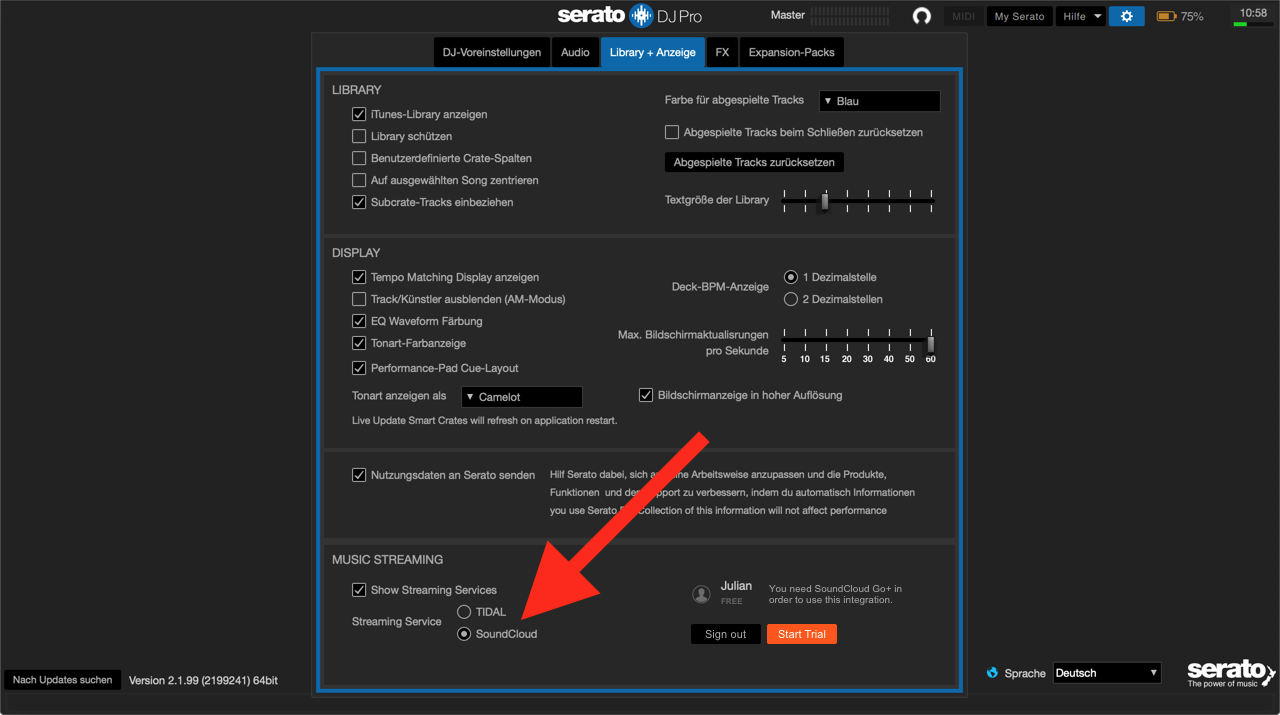This screenshot has height=715, width=1280.
Task: Select the Serato DJ Pro logo
Action: [x=629, y=15]
